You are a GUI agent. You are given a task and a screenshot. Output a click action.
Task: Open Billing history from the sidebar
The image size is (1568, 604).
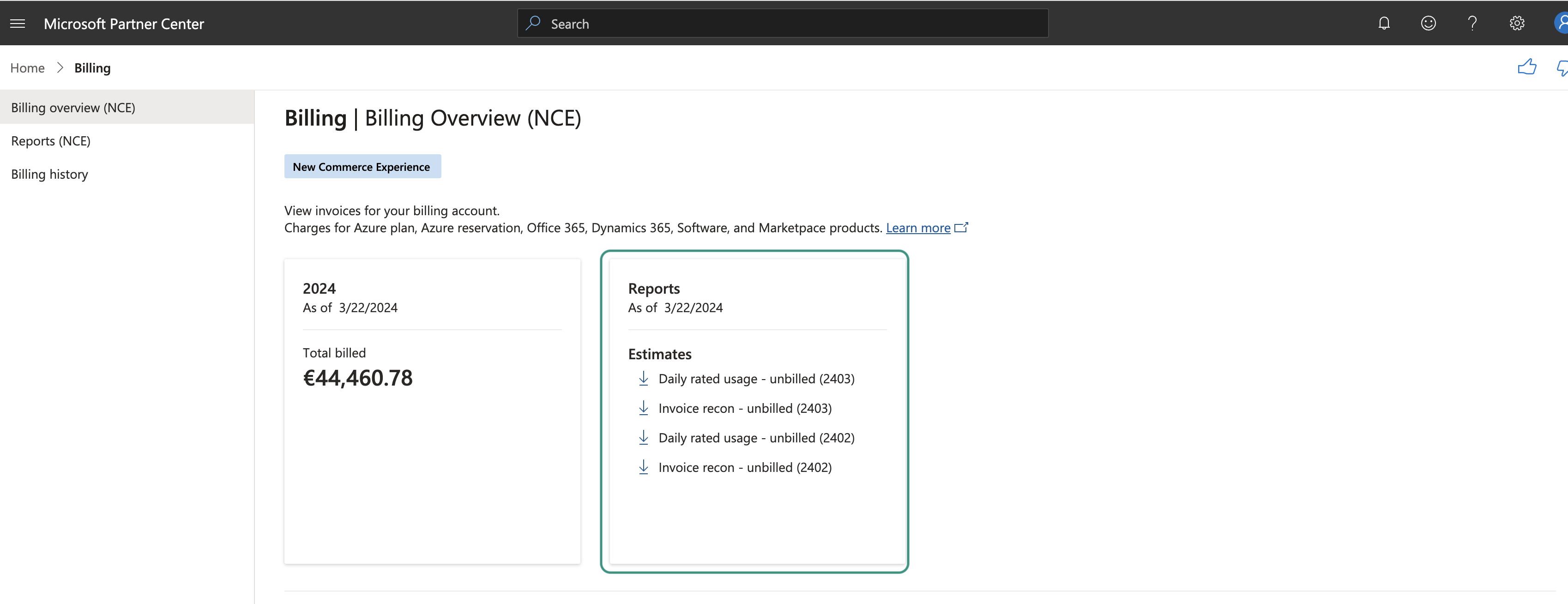click(x=49, y=174)
